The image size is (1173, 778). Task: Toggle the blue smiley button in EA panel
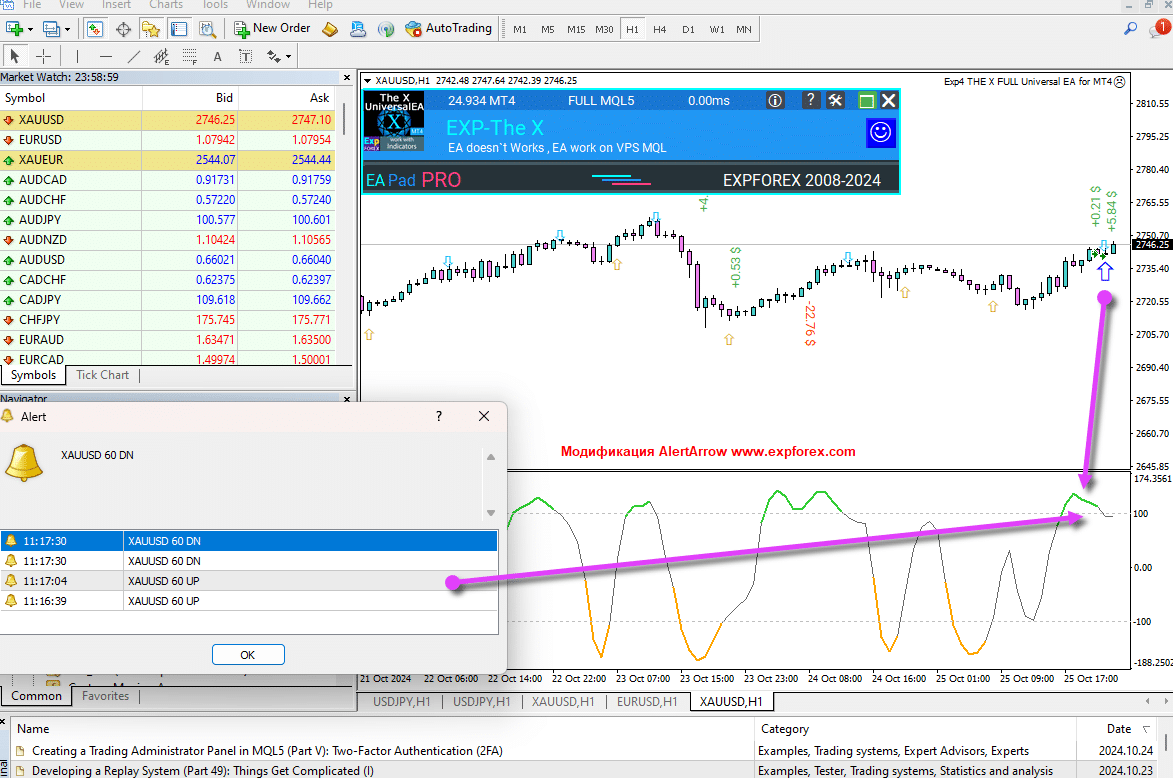(880, 132)
